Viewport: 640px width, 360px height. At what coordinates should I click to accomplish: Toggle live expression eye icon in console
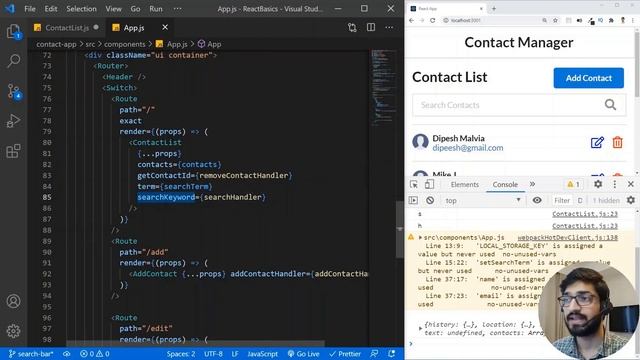537,200
